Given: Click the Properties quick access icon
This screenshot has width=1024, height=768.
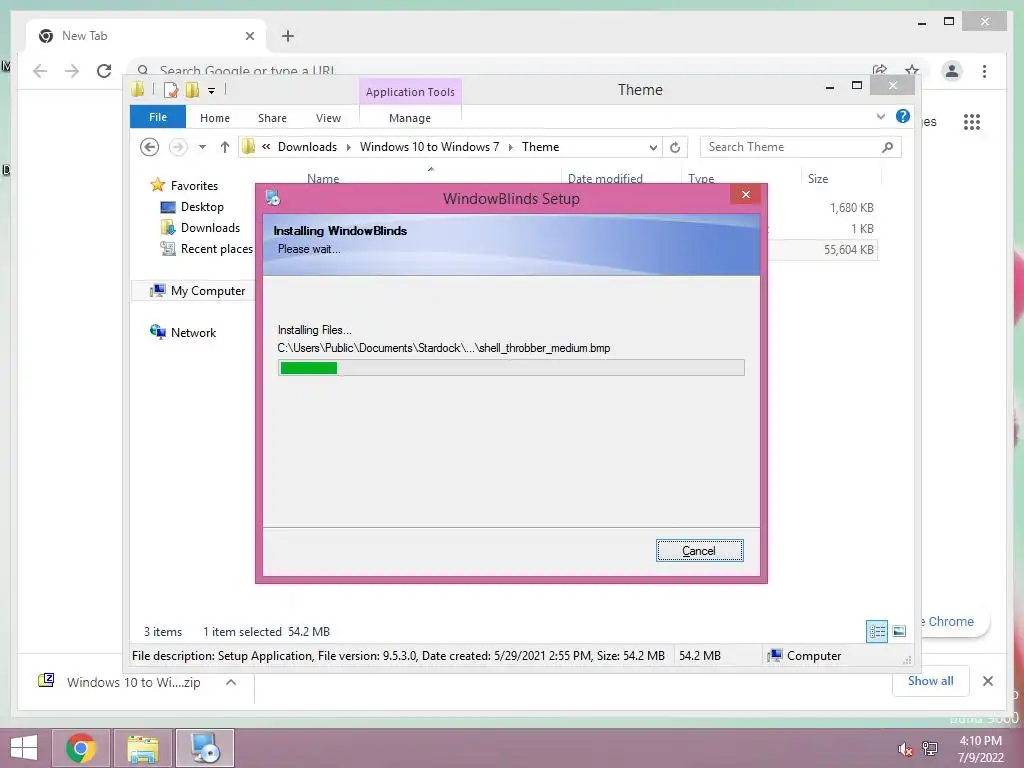Looking at the screenshot, I should point(171,90).
